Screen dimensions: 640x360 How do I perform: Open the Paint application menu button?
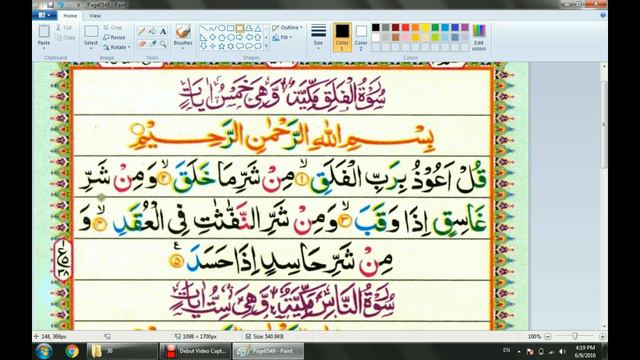[x=44, y=15]
